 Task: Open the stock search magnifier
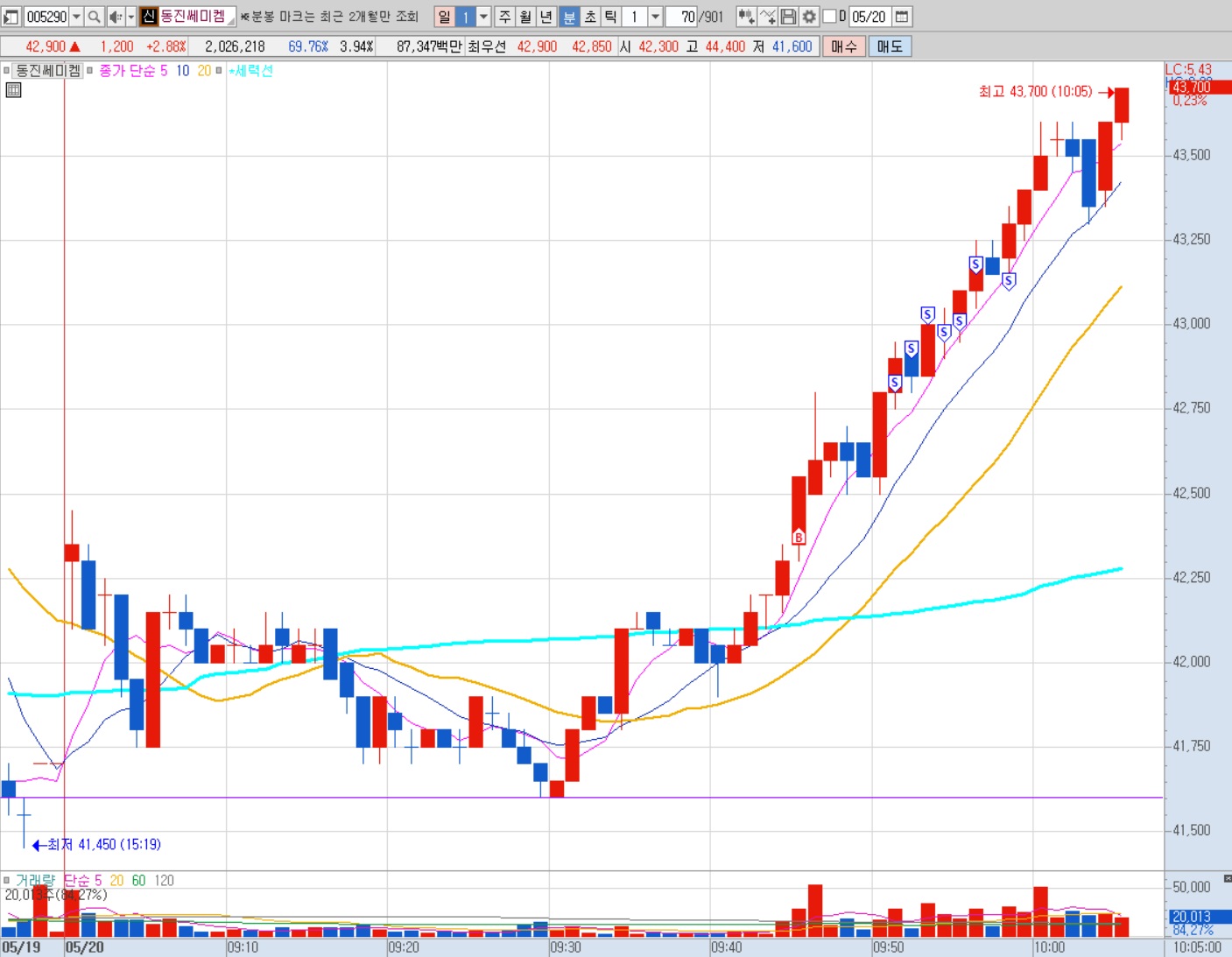tap(95, 17)
